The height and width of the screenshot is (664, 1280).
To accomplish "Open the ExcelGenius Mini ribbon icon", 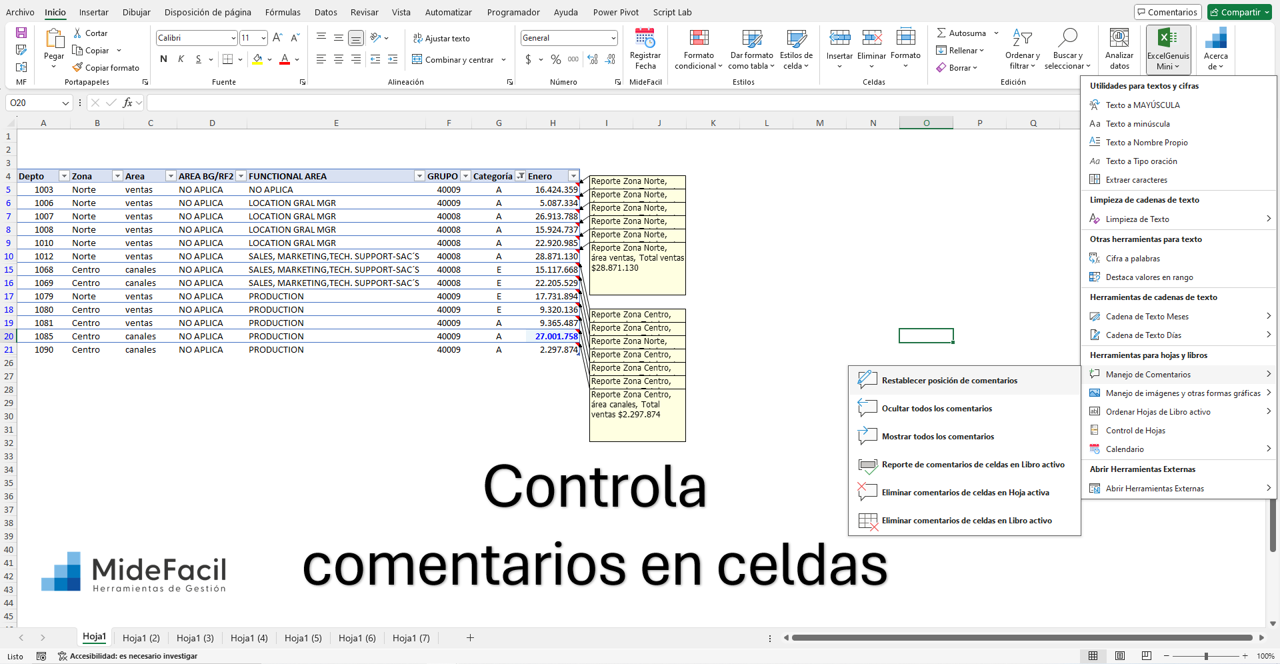I will pos(1168,49).
